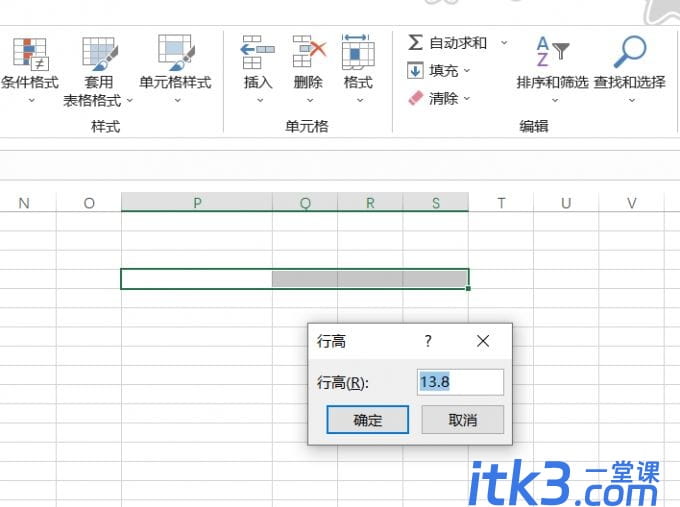Click the 清除 text label
This screenshot has height=507, width=680.
click(x=443, y=98)
